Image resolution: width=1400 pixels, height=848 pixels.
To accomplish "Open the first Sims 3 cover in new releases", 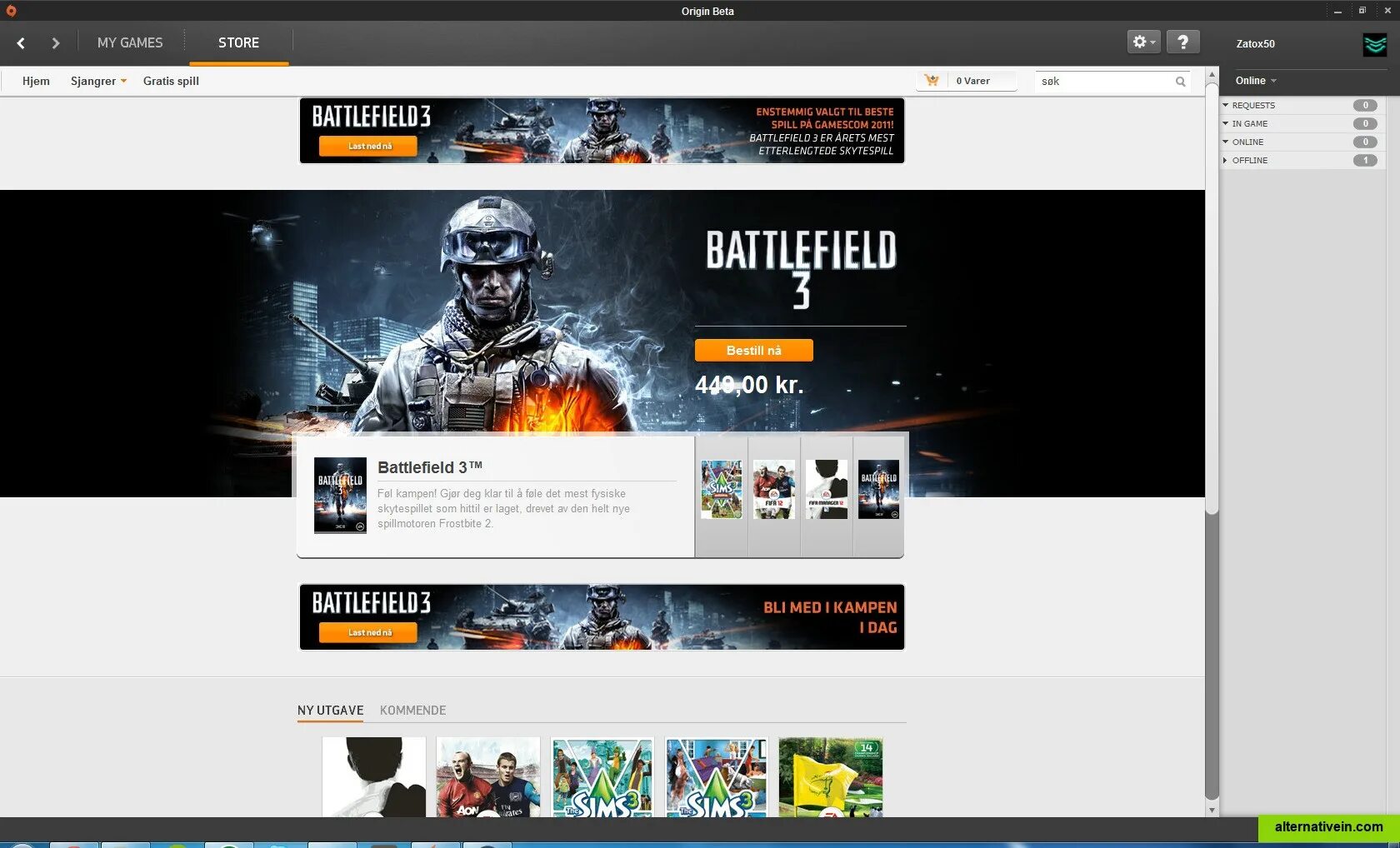I will point(602,776).
